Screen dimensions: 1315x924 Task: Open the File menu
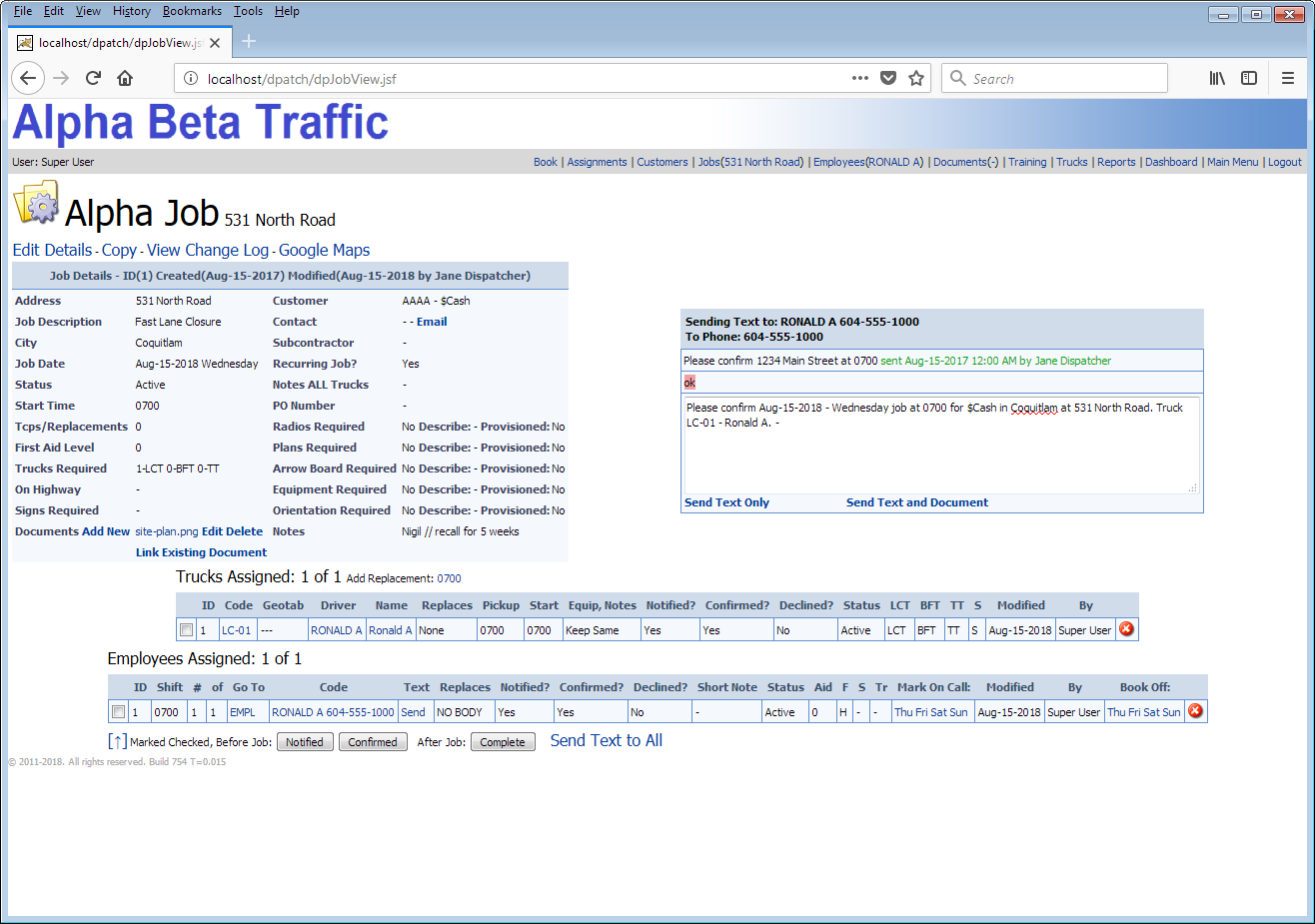(x=23, y=11)
